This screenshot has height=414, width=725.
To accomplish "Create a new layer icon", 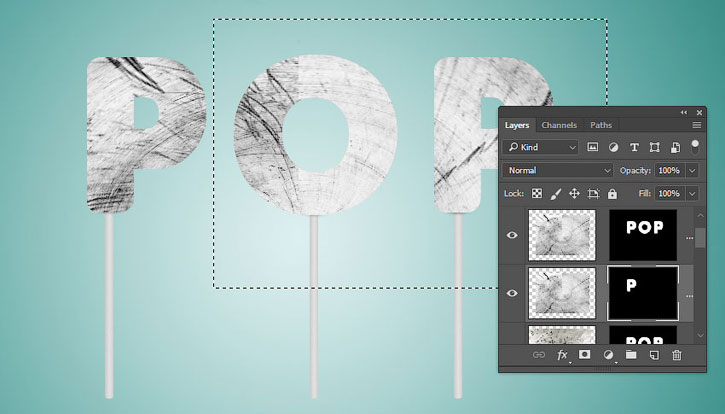I will (654, 355).
